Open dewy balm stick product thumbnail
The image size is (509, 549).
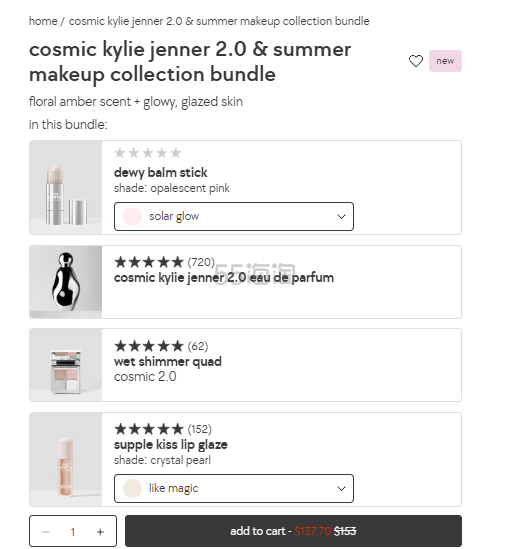[x=66, y=188]
